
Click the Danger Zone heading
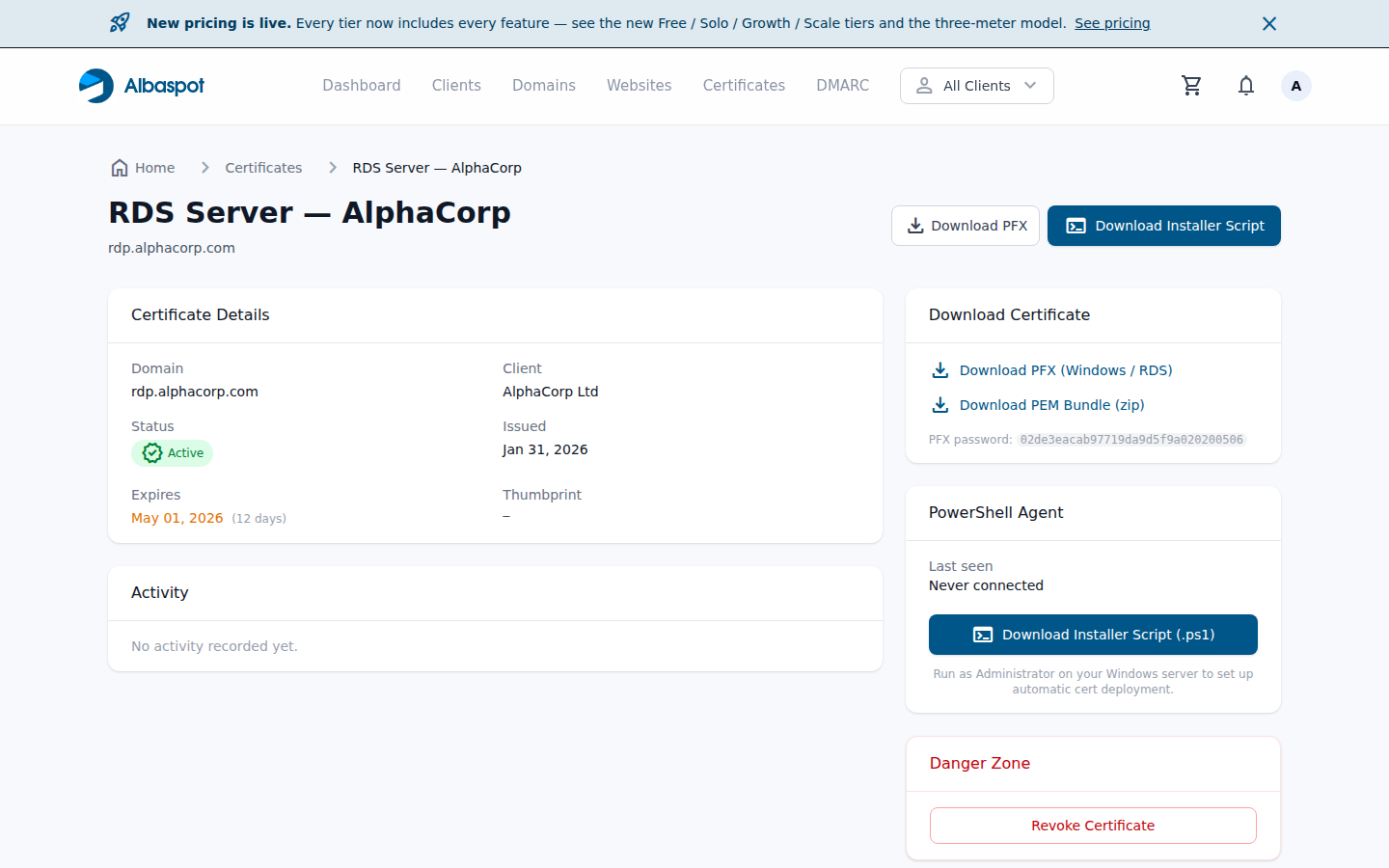click(980, 763)
